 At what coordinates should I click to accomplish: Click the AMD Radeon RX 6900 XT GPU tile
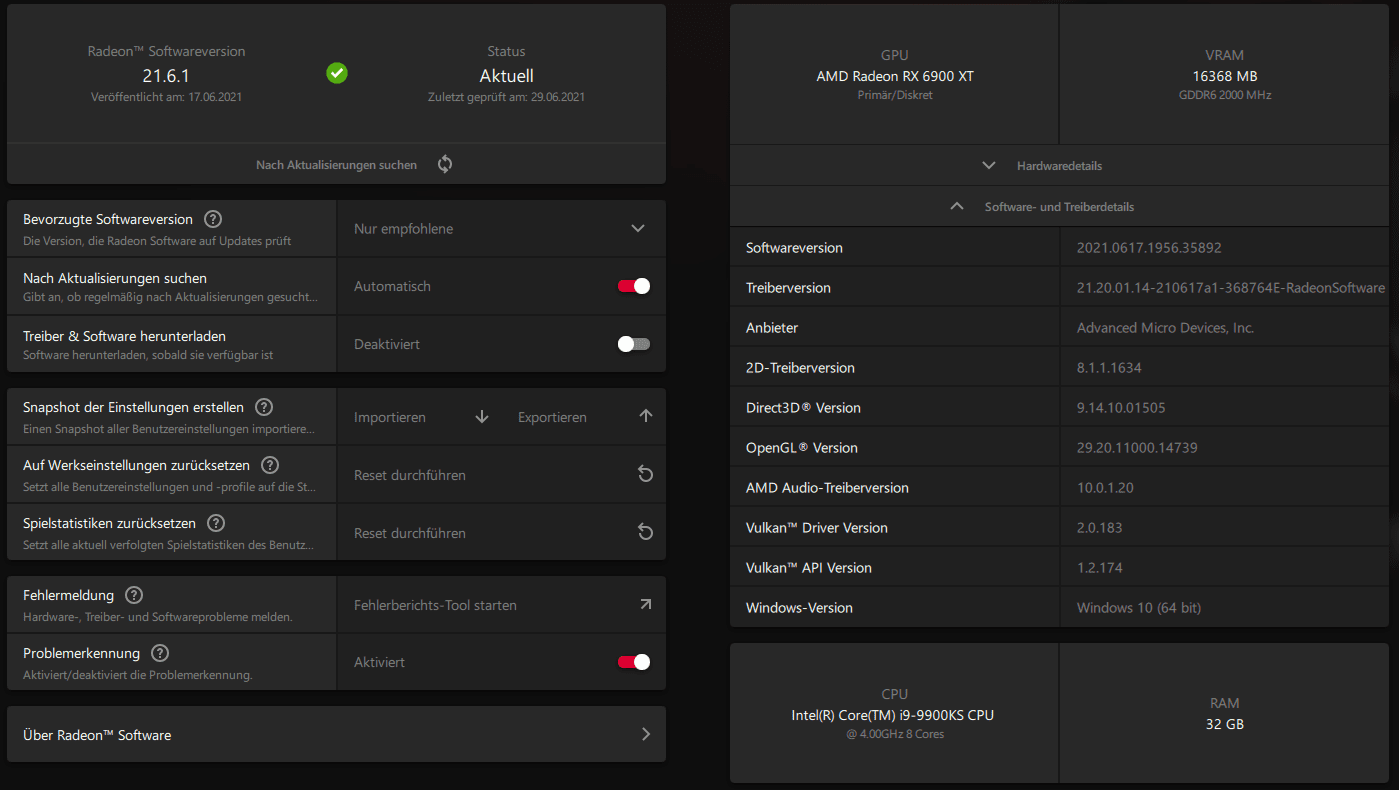coord(895,75)
